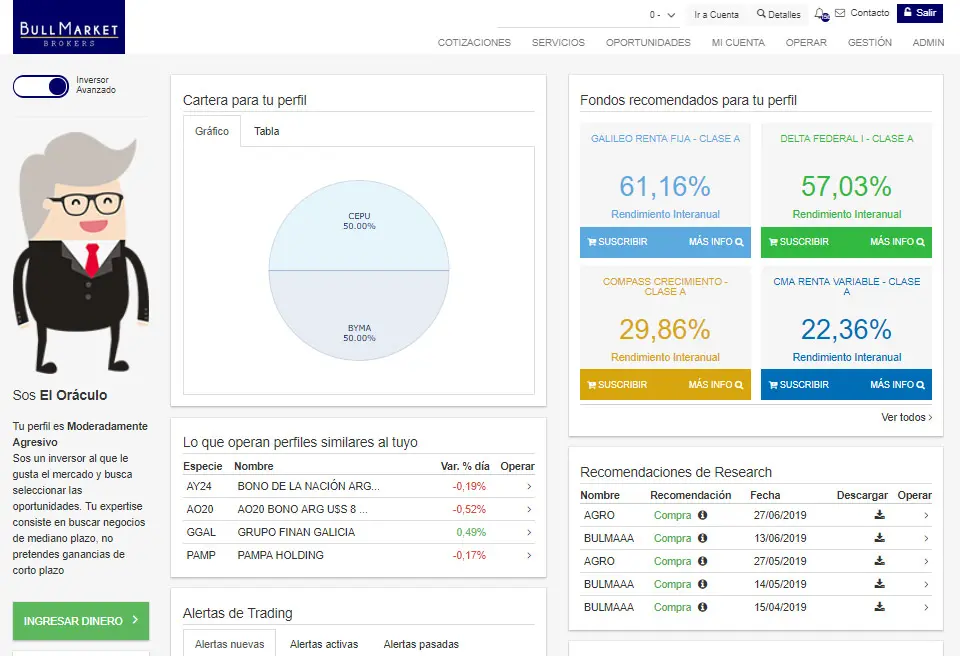Subscribe to Compass Crecimiento fund
960x656 pixels.
[617, 385]
